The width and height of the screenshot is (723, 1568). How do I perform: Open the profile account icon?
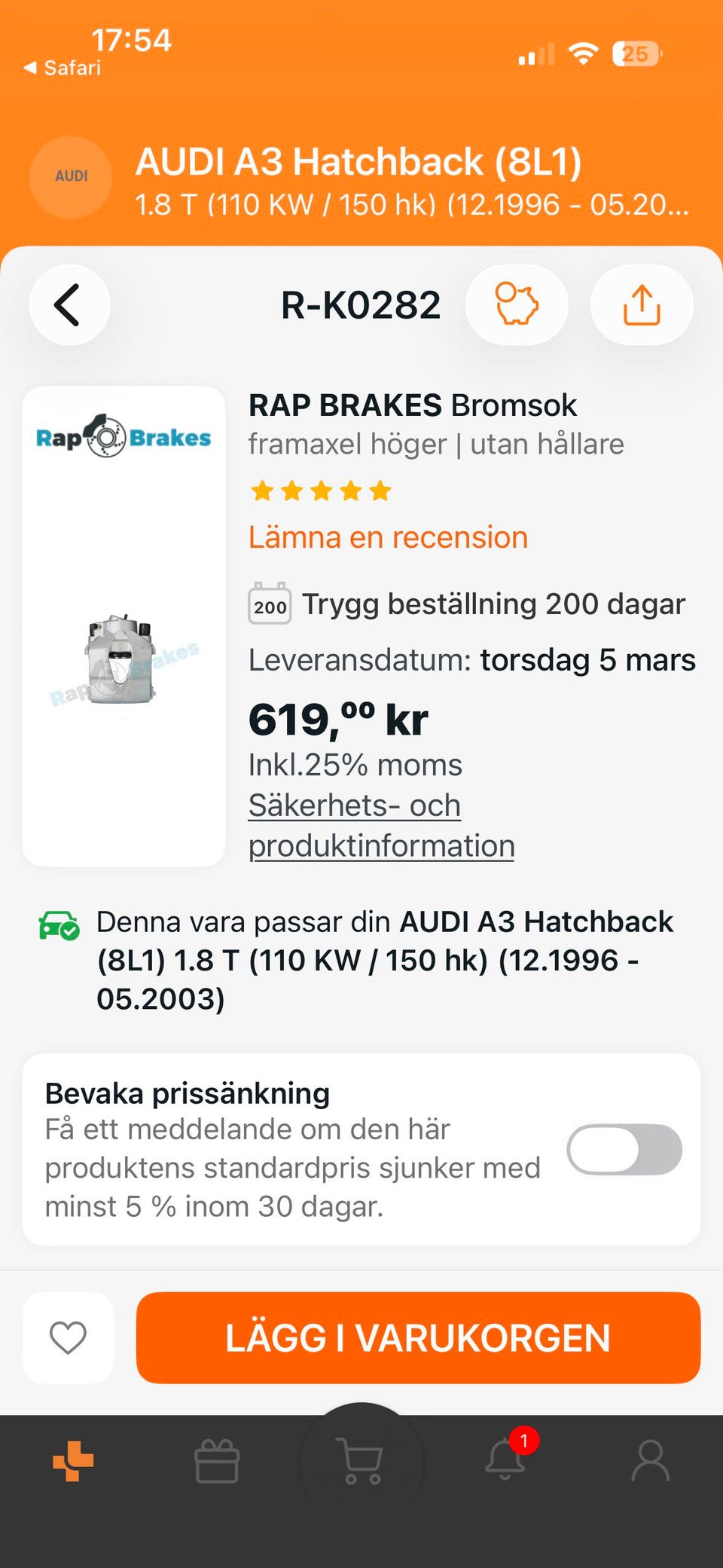click(650, 1461)
